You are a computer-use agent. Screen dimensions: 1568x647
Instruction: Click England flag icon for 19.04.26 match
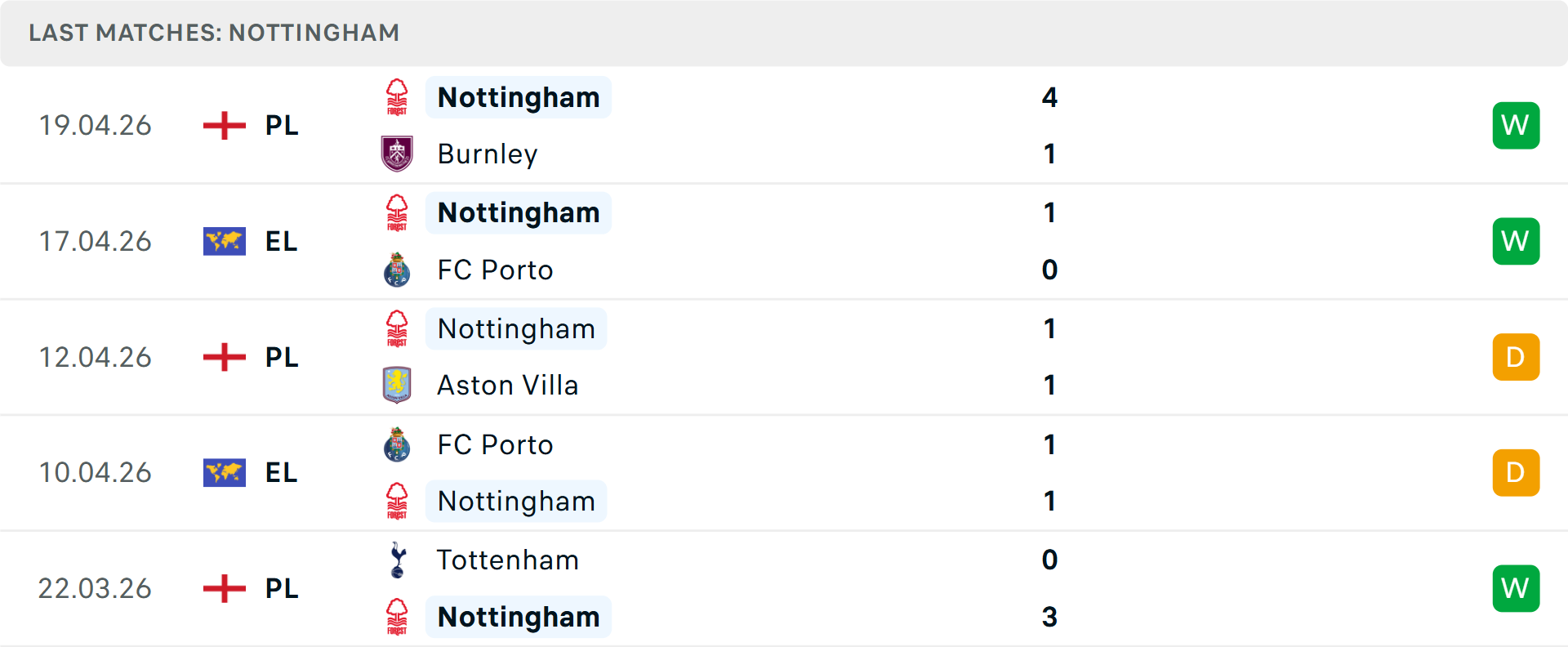pos(224,125)
